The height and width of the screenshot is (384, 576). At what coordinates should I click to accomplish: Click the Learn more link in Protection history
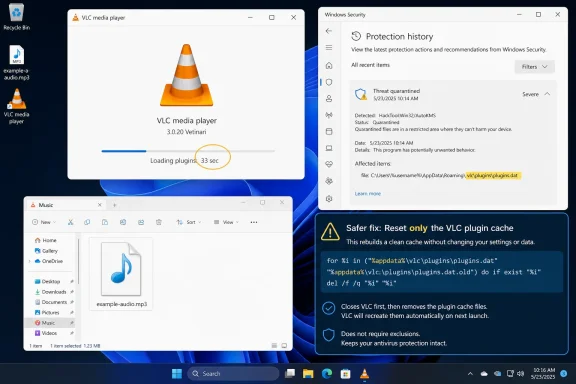(x=368, y=194)
